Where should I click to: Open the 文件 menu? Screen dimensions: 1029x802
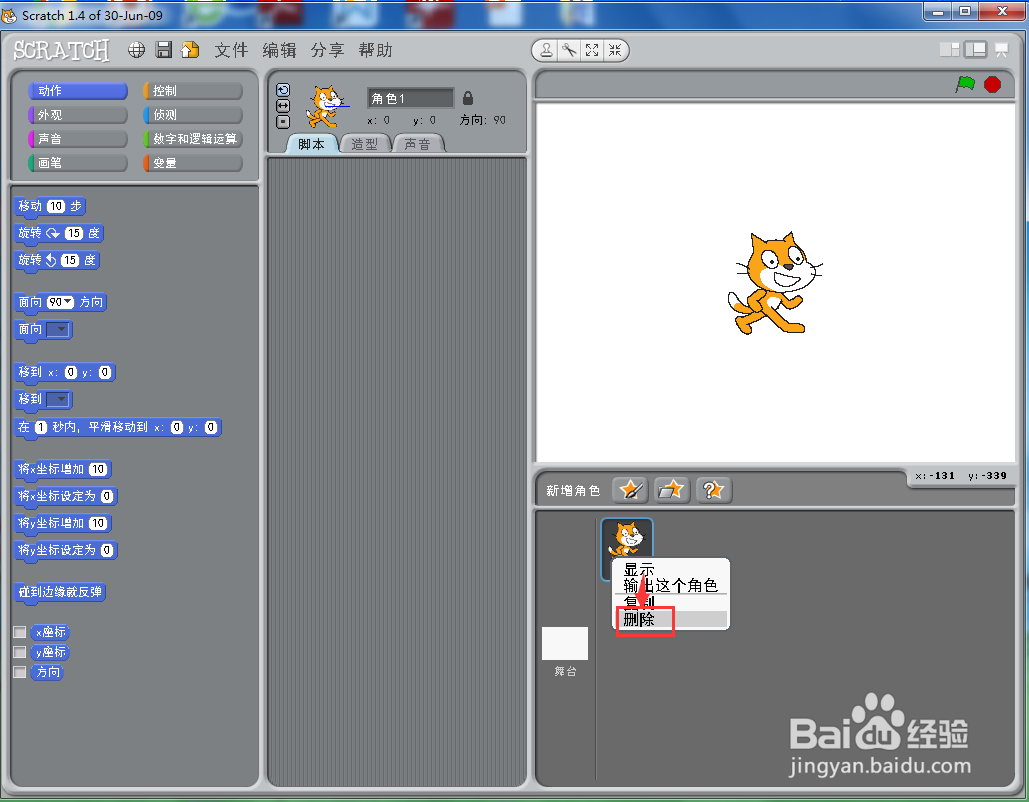pyautogui.click(x=231, y=50)
